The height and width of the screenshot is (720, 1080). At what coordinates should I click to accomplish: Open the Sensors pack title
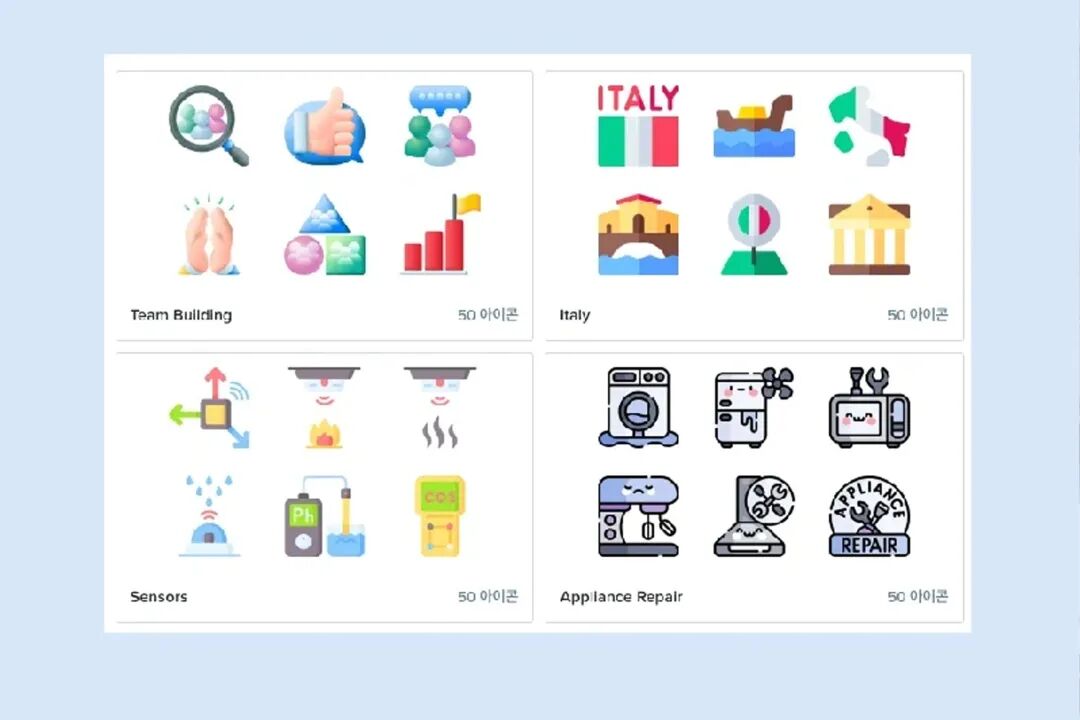point(158,597)
